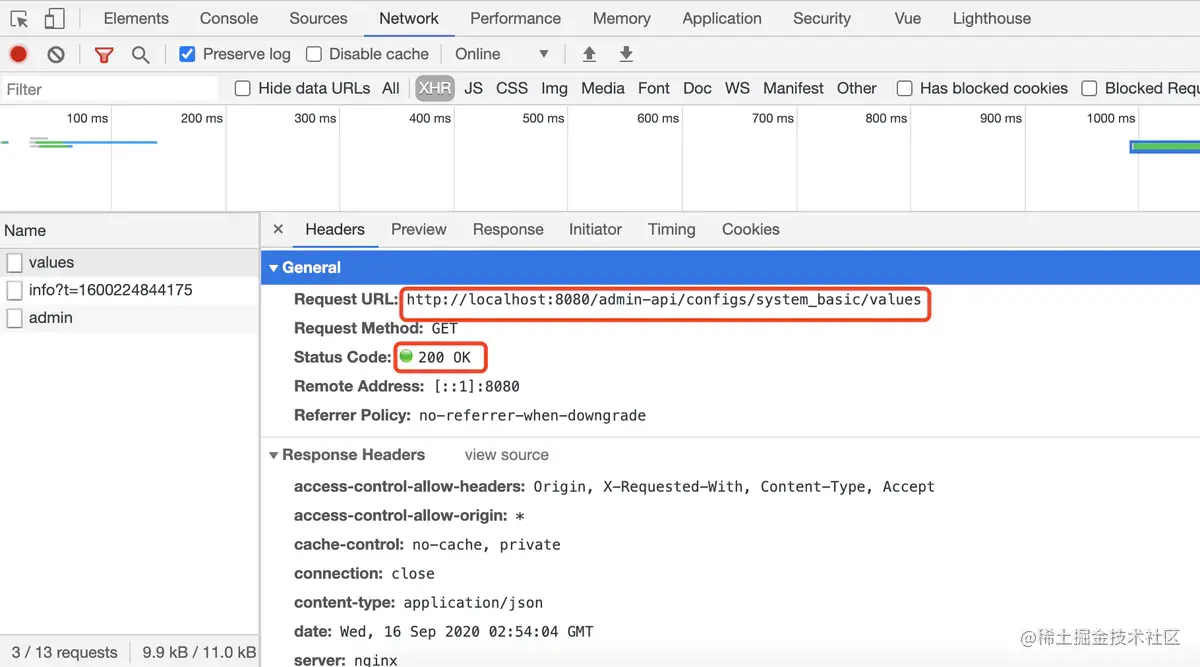Go to the Sources panel

point(318,18)
